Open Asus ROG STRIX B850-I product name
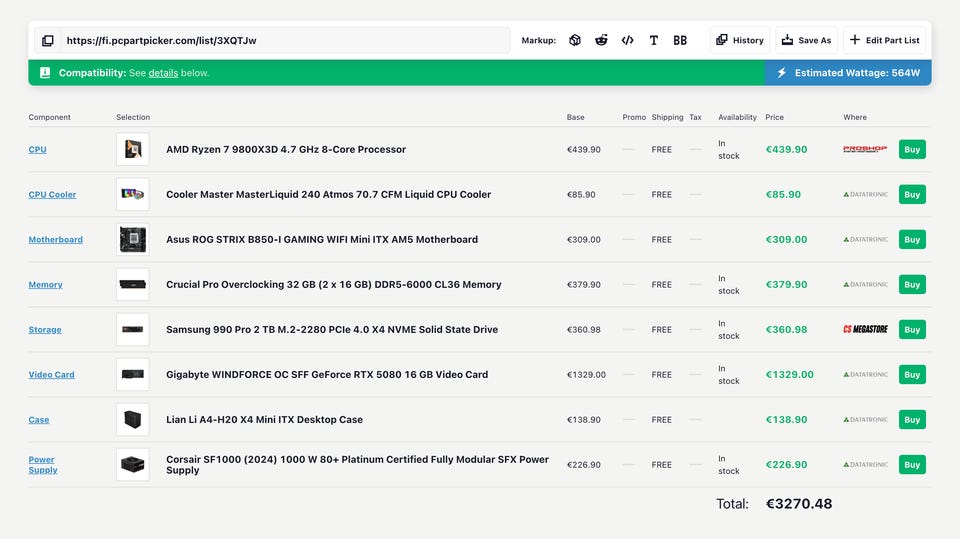Screen dimensions: 960x539 point(322,239)
